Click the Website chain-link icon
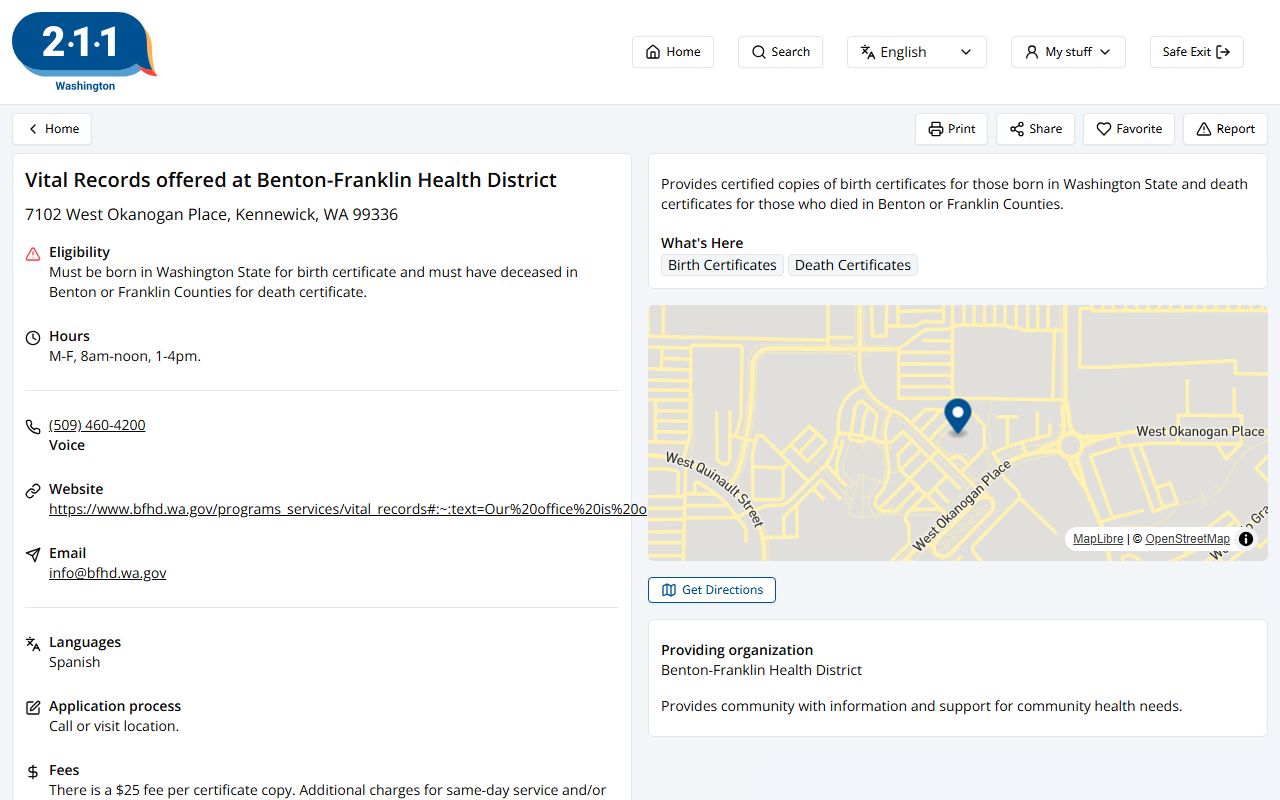This screenshot has width=1280, height=800. click(x=33, y=491)
